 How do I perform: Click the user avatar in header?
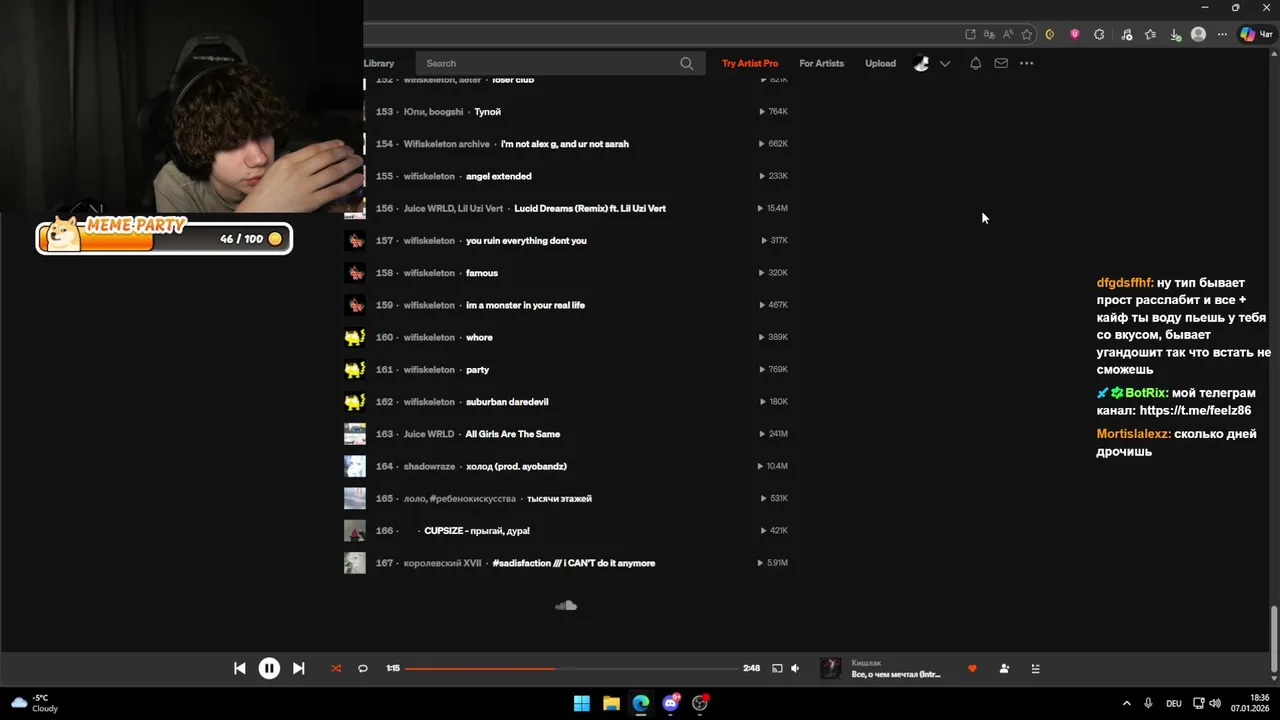pos(922,63)
